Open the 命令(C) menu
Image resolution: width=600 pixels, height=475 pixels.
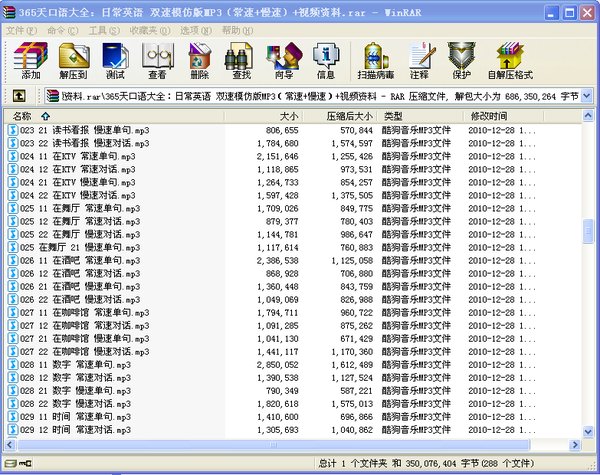click(x=63, y=30)
